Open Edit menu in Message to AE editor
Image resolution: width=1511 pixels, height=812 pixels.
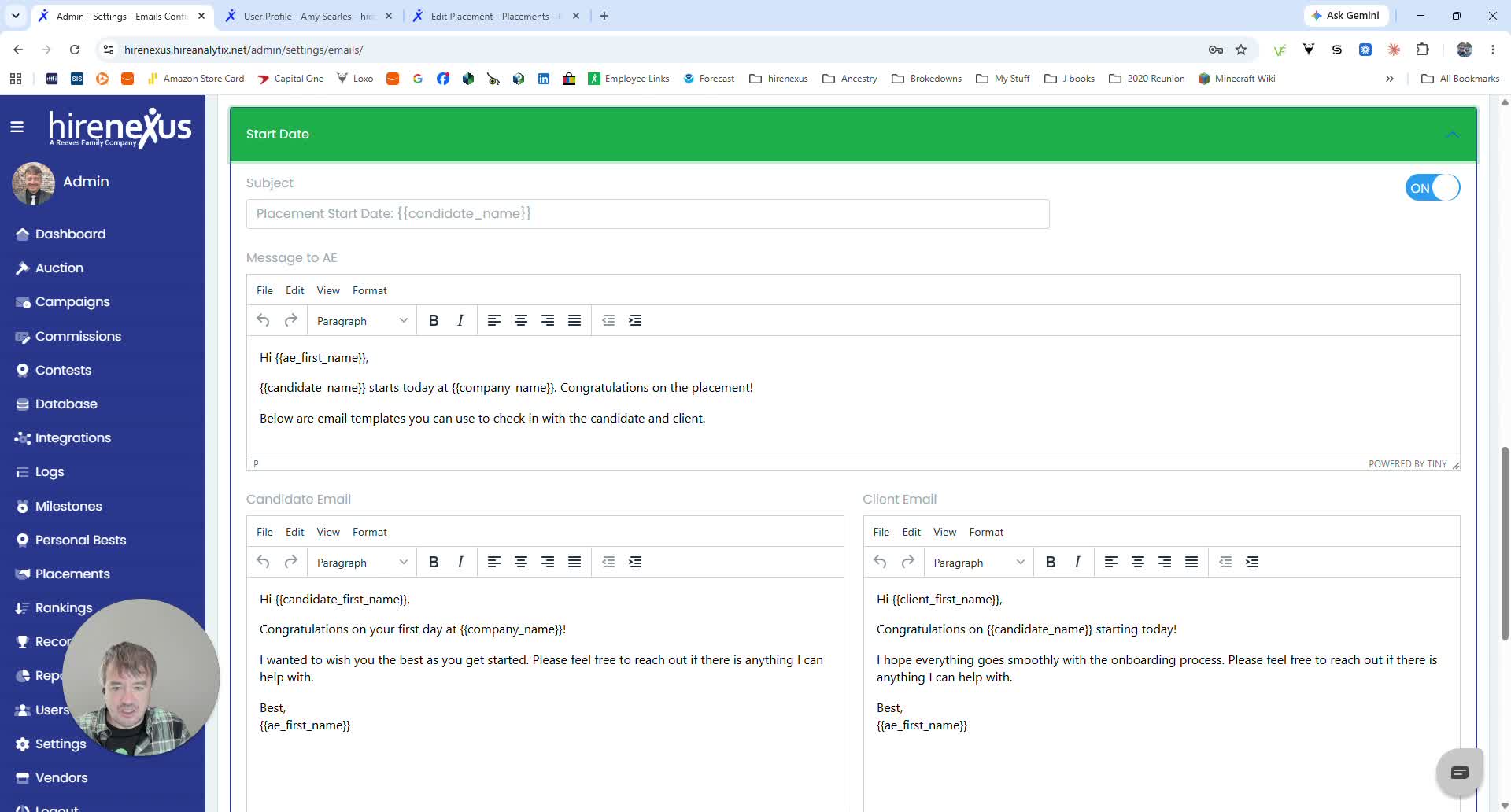pyautogui.click(x=294, y=290)
